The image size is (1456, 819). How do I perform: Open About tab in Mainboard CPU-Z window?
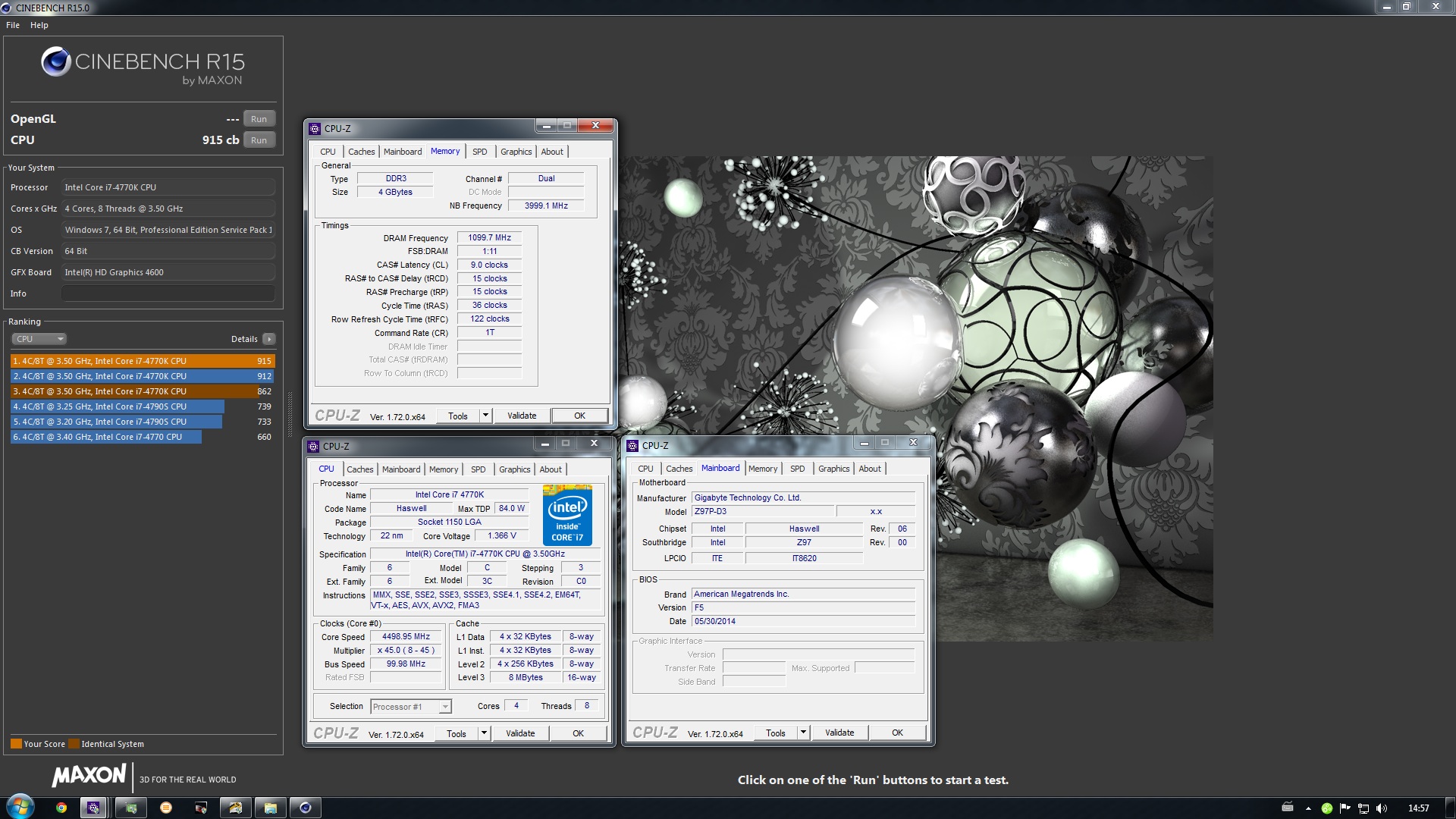point(870,469)
